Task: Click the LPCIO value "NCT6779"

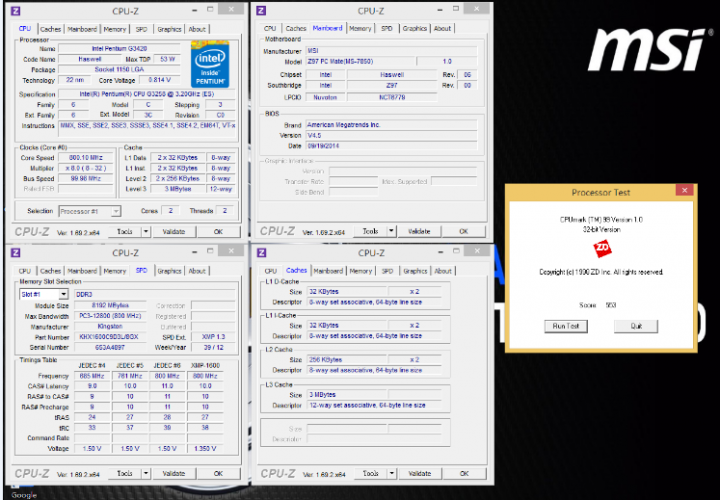Action: pyautogui.click(x=392, y=97)
